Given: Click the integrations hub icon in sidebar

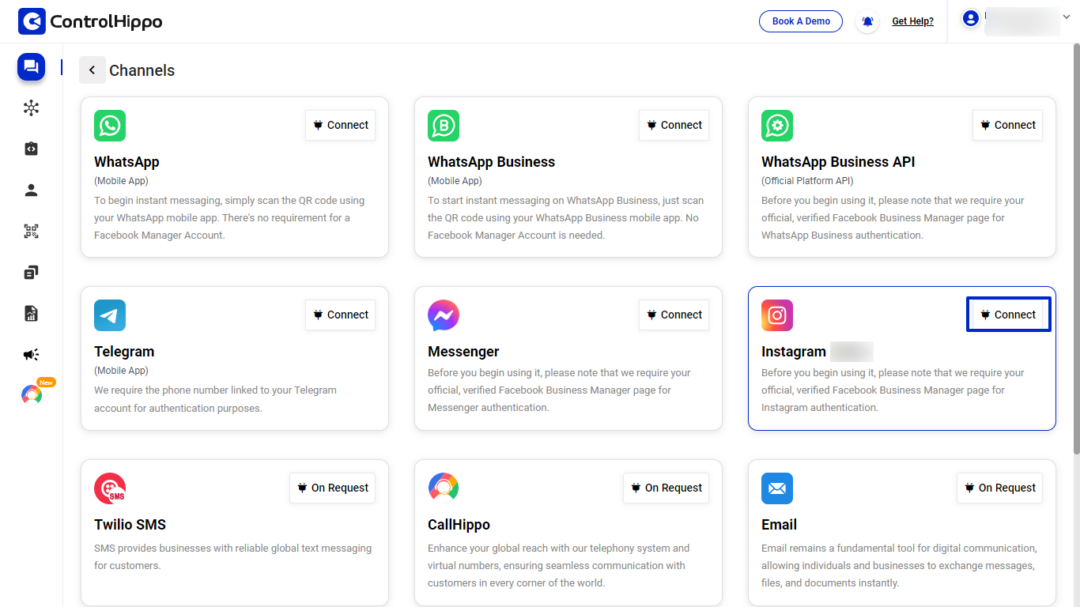Looking at the screenshot, I should (x=31, y=108).
